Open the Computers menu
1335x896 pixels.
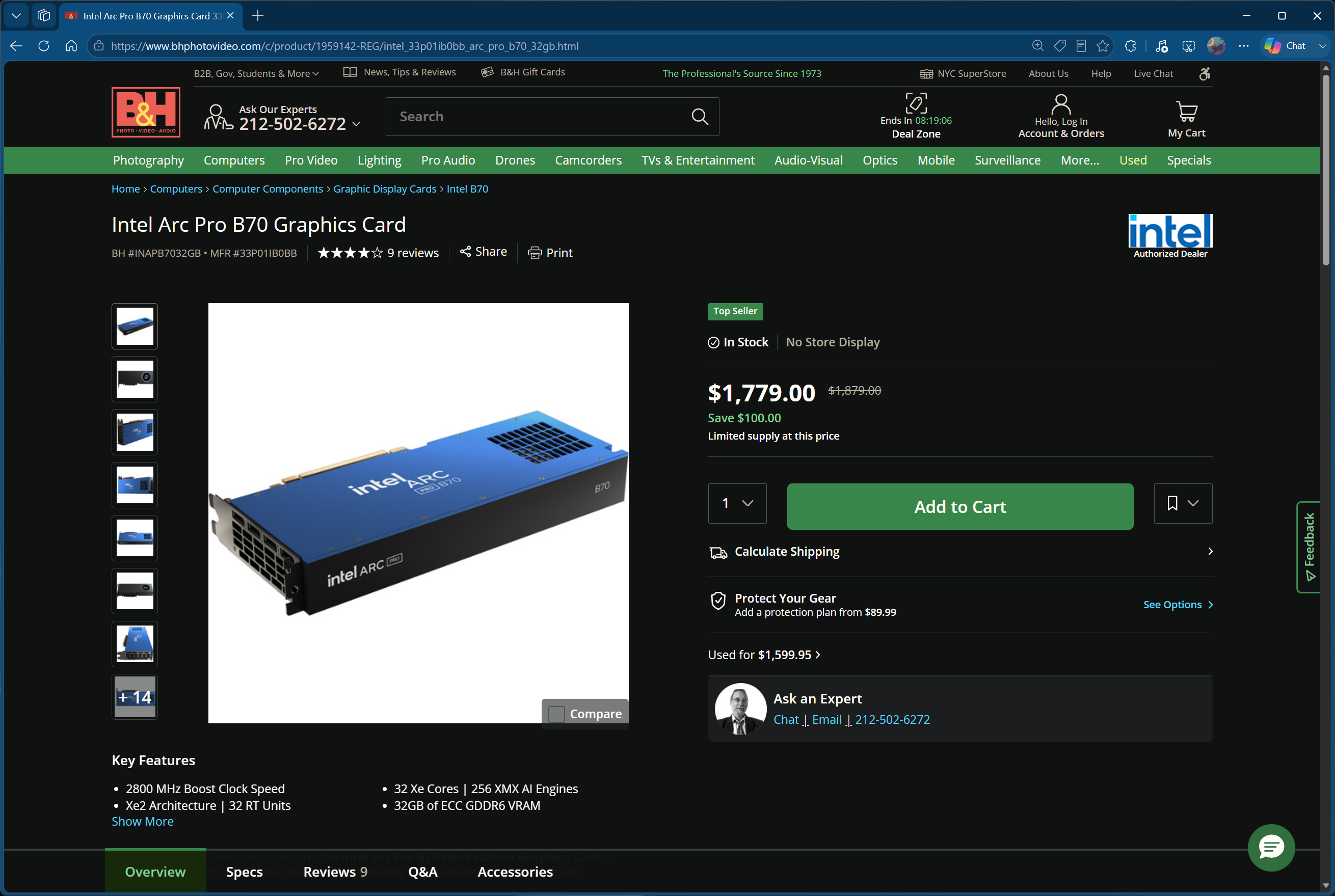pyautogui.click(x=234, y=160)
